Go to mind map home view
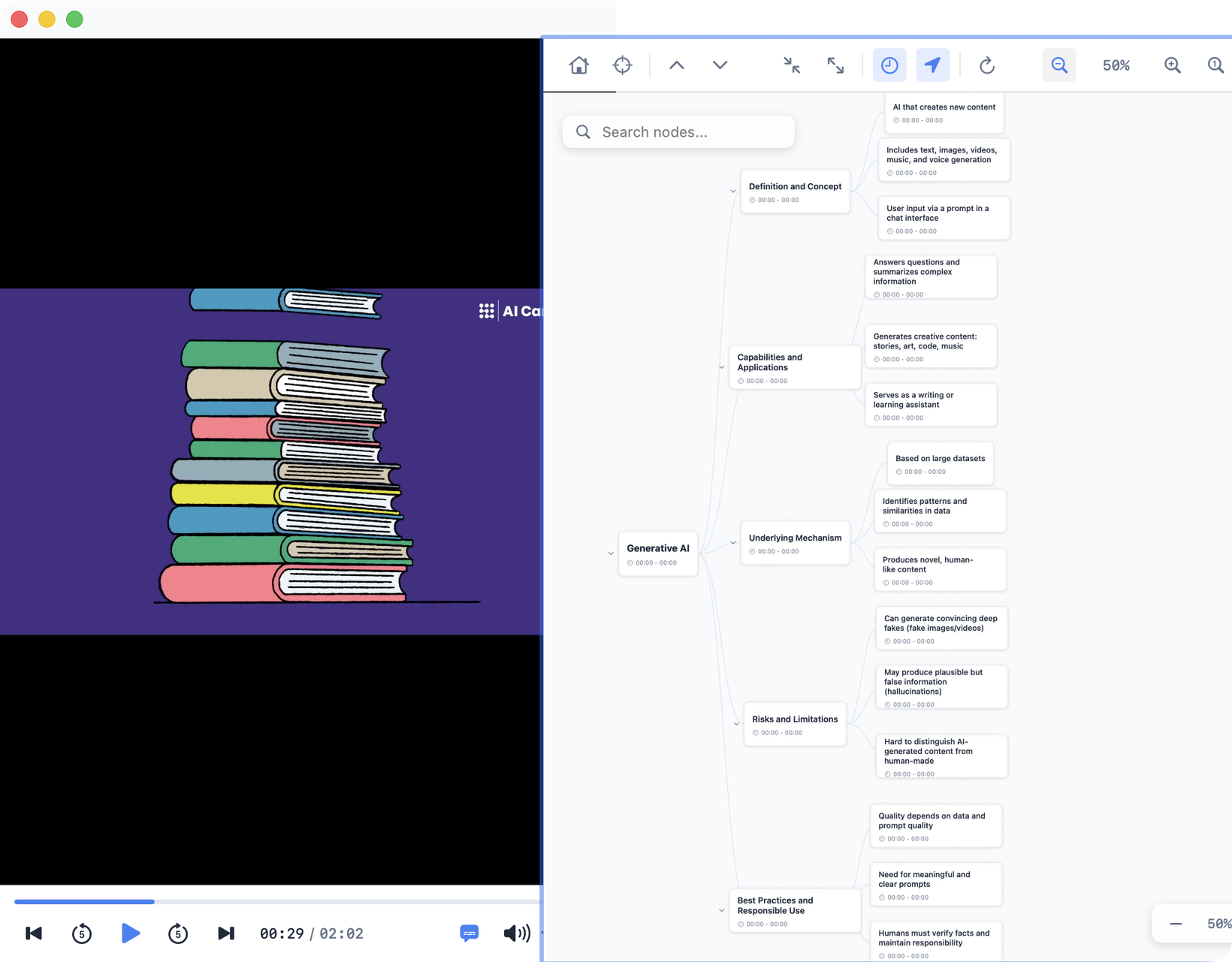This screenshot has width=1232, height=962. click(x=578, y=65)
